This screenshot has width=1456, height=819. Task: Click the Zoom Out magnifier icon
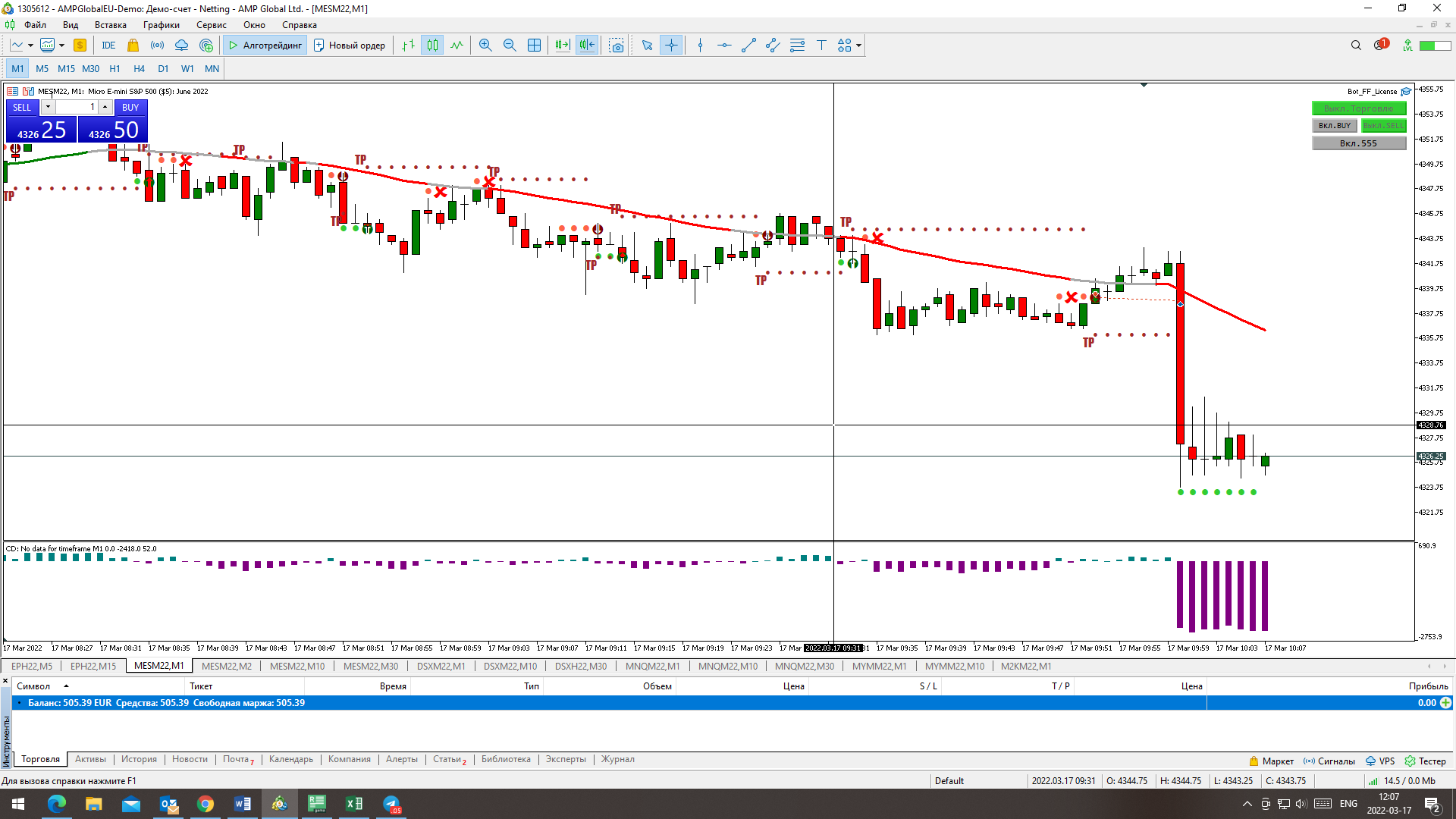point(510,45)
